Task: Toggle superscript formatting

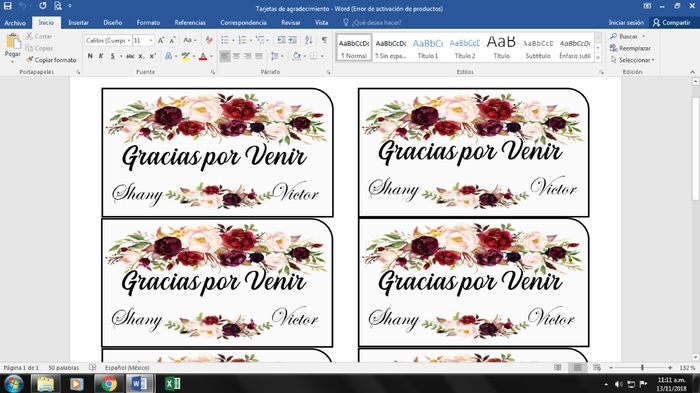Action: 152,56
